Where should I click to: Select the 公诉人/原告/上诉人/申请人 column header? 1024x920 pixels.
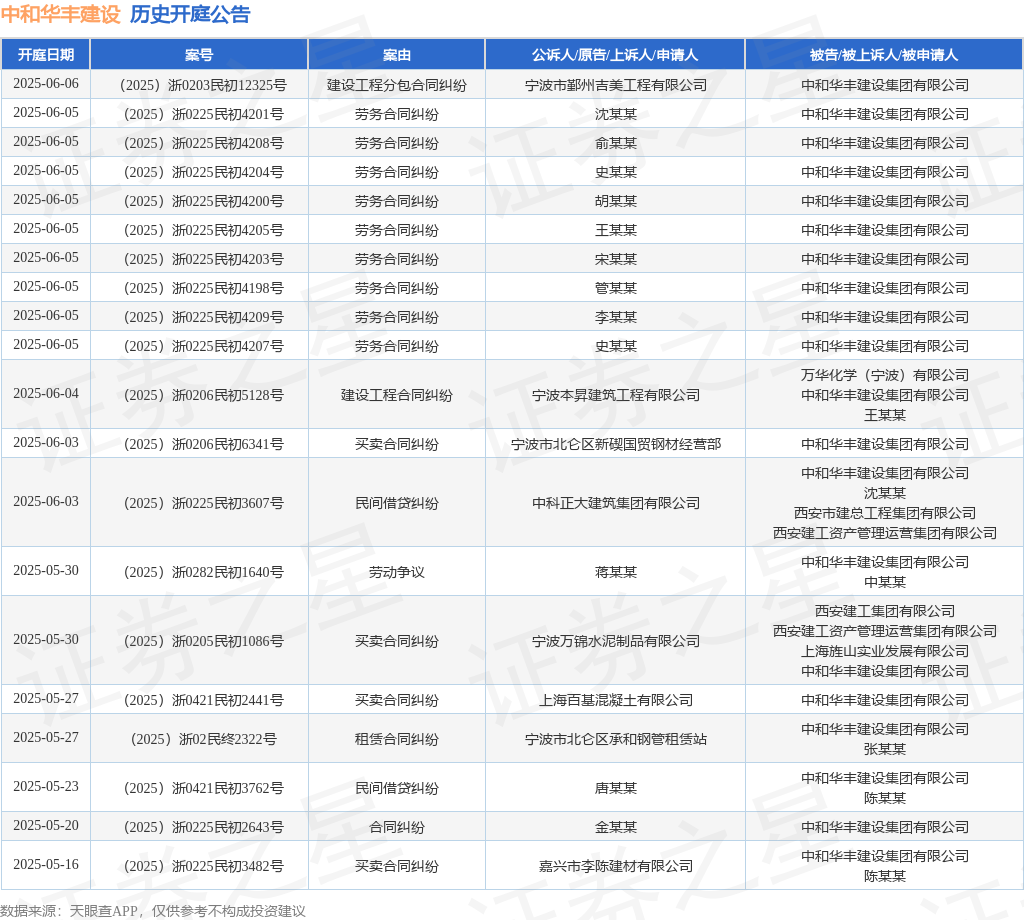tap(615, 55)
